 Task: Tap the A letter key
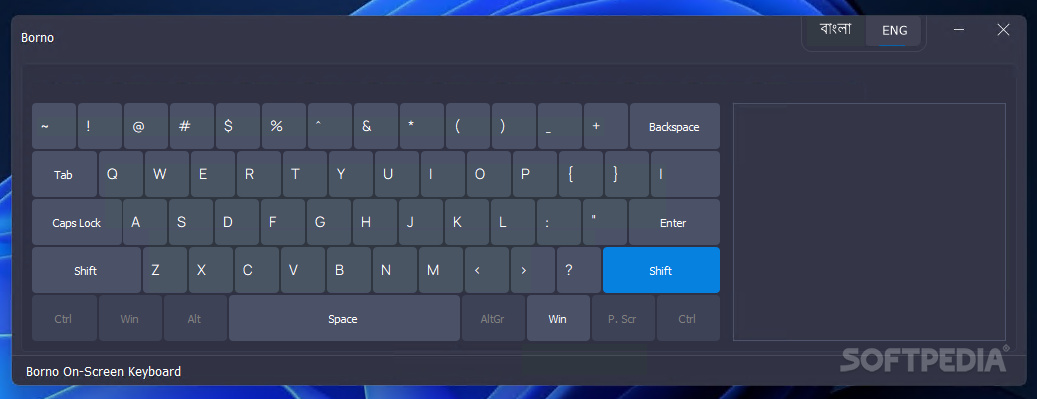coord(145,222)
